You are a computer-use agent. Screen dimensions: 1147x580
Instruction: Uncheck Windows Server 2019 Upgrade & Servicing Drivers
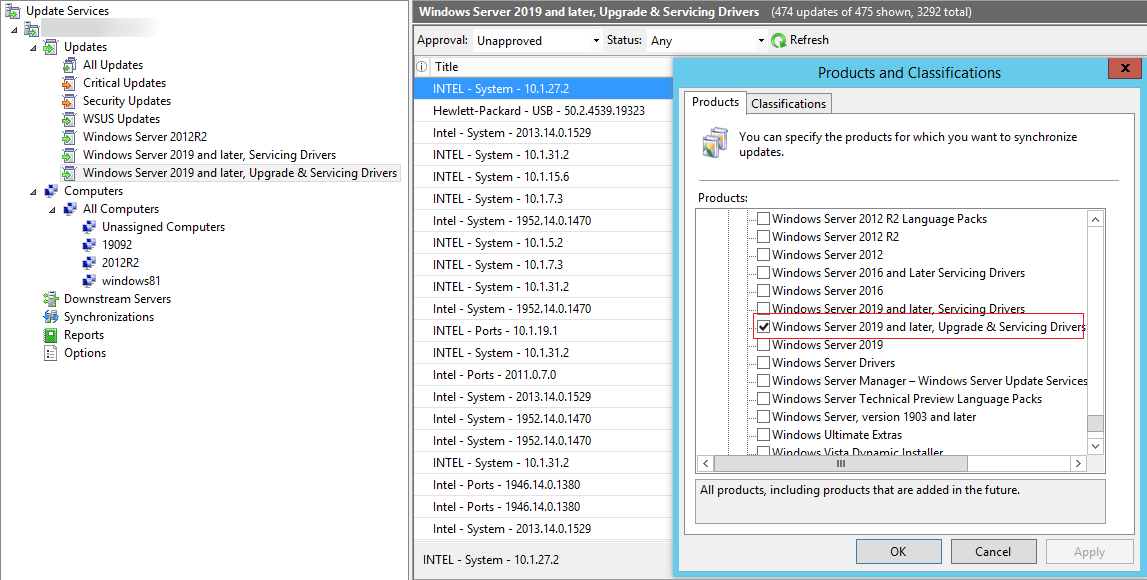[x=763, y=327]
